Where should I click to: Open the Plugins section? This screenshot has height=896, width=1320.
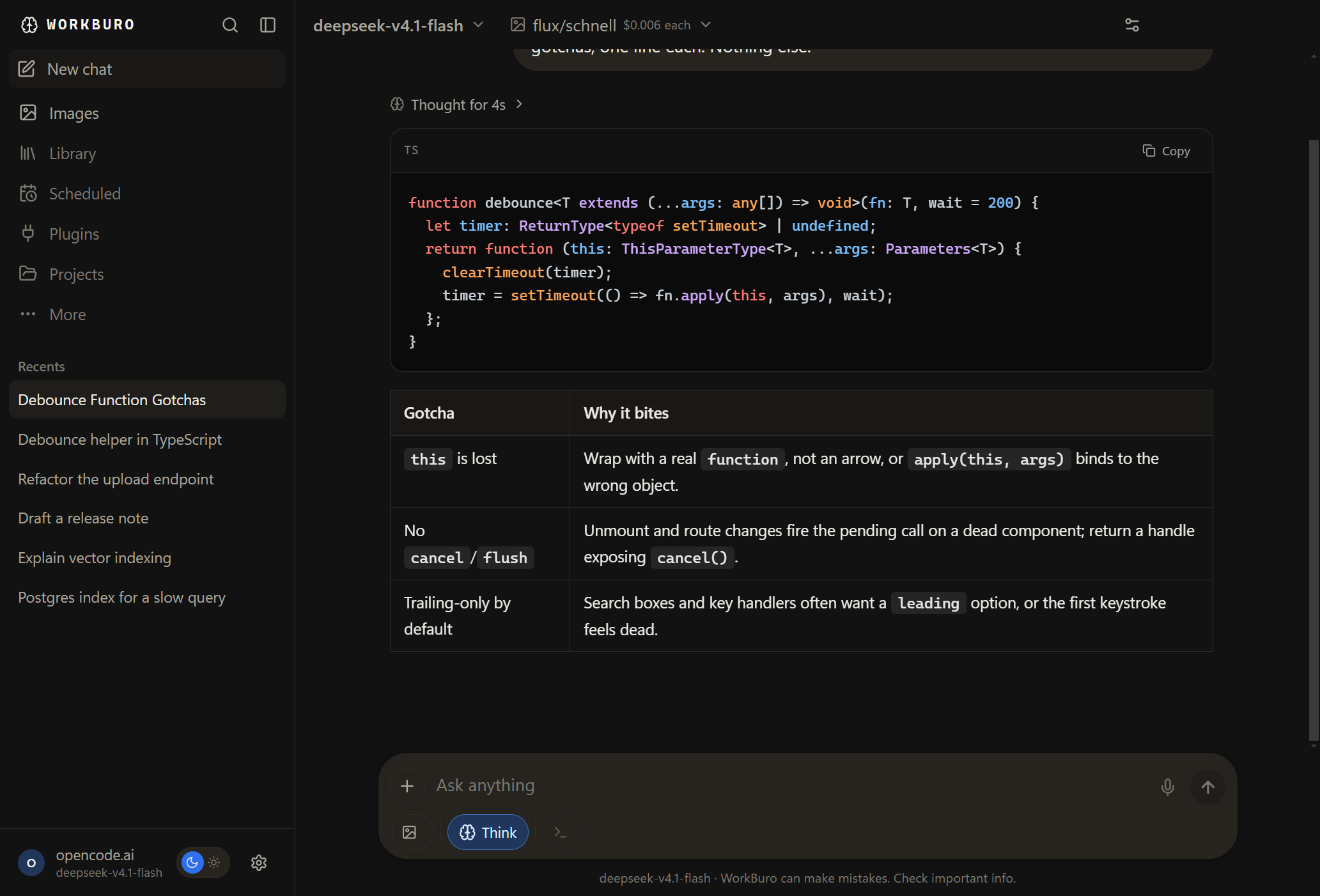[147, 234]
